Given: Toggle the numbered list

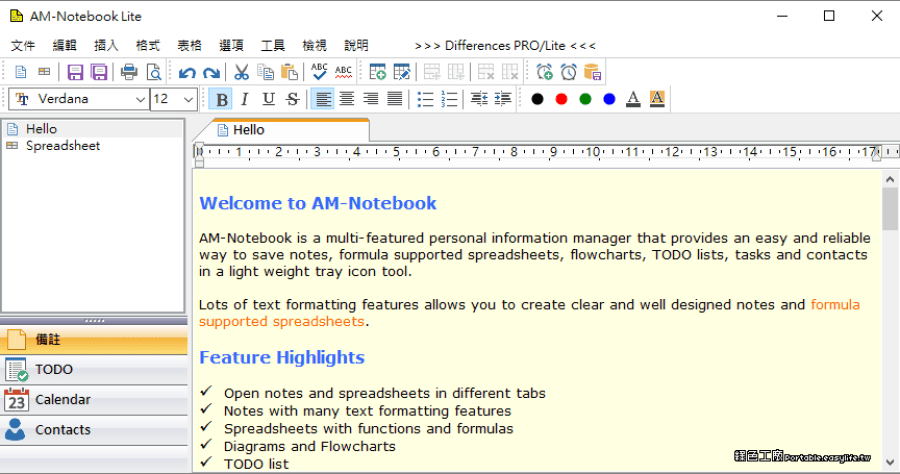Looking at the screenshot, I should click(449, 99).
